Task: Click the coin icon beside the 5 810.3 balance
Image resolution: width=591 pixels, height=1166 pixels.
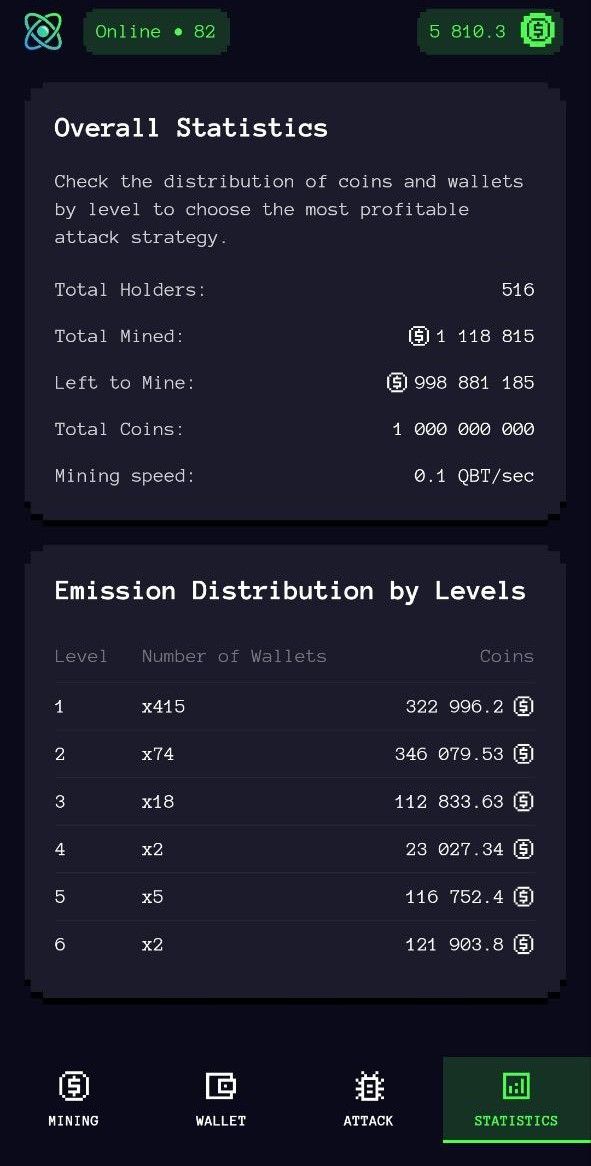Action: tap(539, 31)
